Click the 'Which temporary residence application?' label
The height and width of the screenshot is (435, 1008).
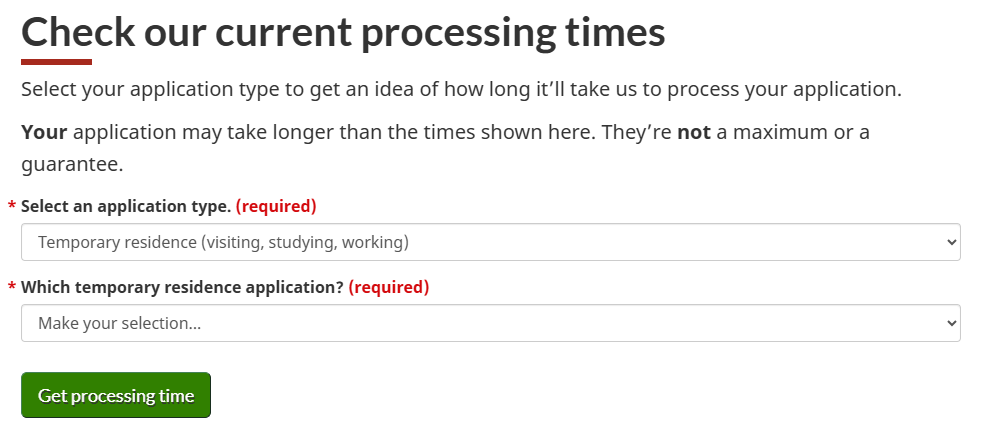(182, 287)
